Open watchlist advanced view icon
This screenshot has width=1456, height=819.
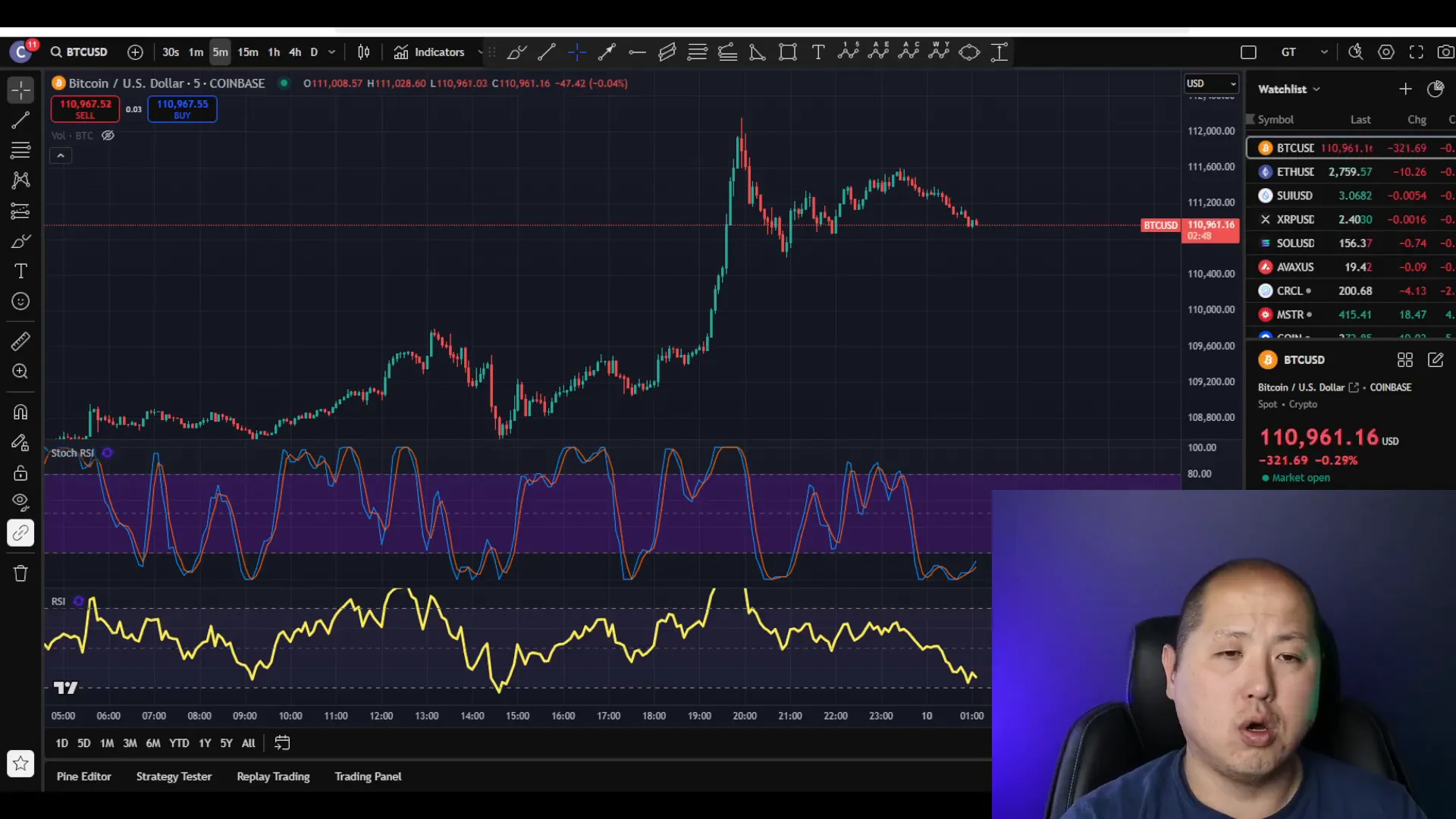tap(1436, 89)
